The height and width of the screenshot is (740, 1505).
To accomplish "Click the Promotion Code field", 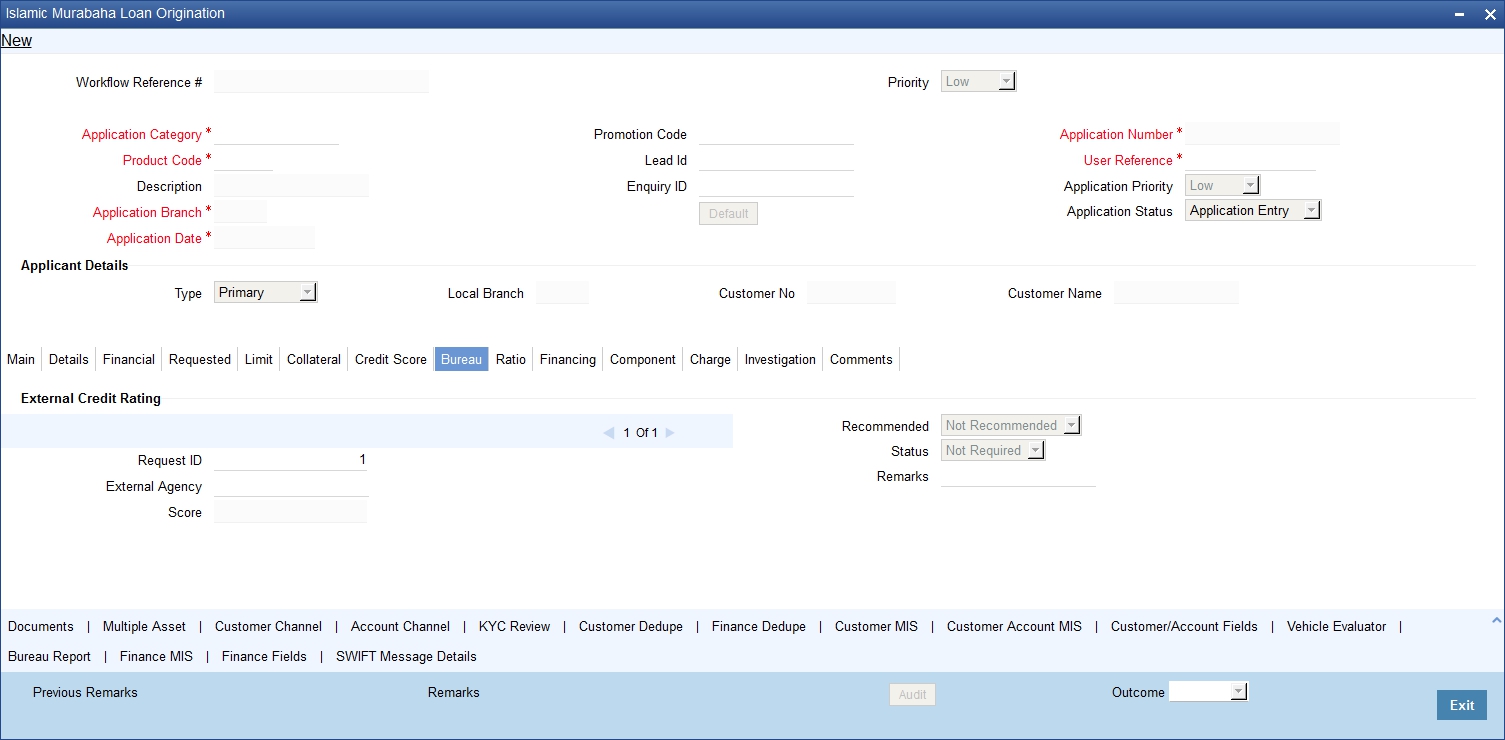I will (776, 134).
